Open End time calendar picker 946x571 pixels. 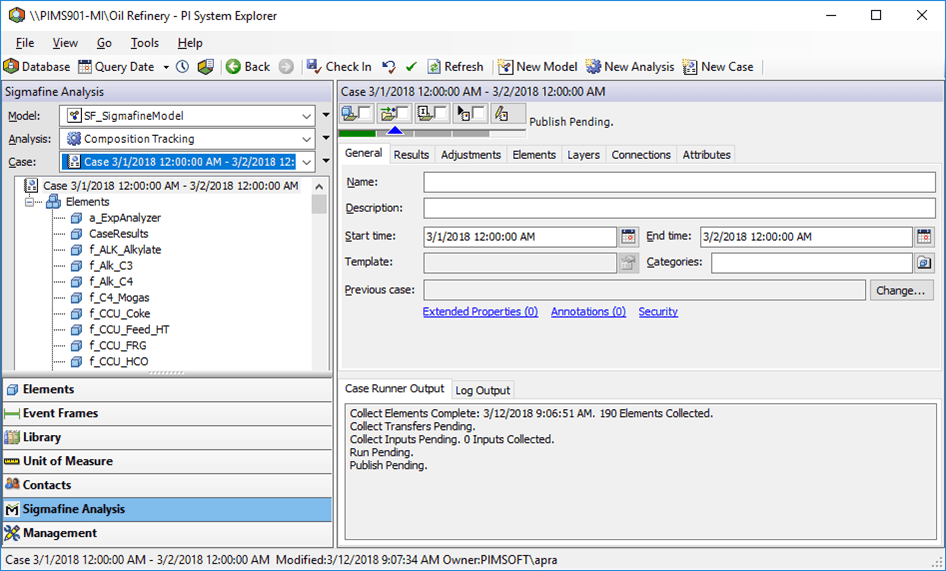point(924,237)
